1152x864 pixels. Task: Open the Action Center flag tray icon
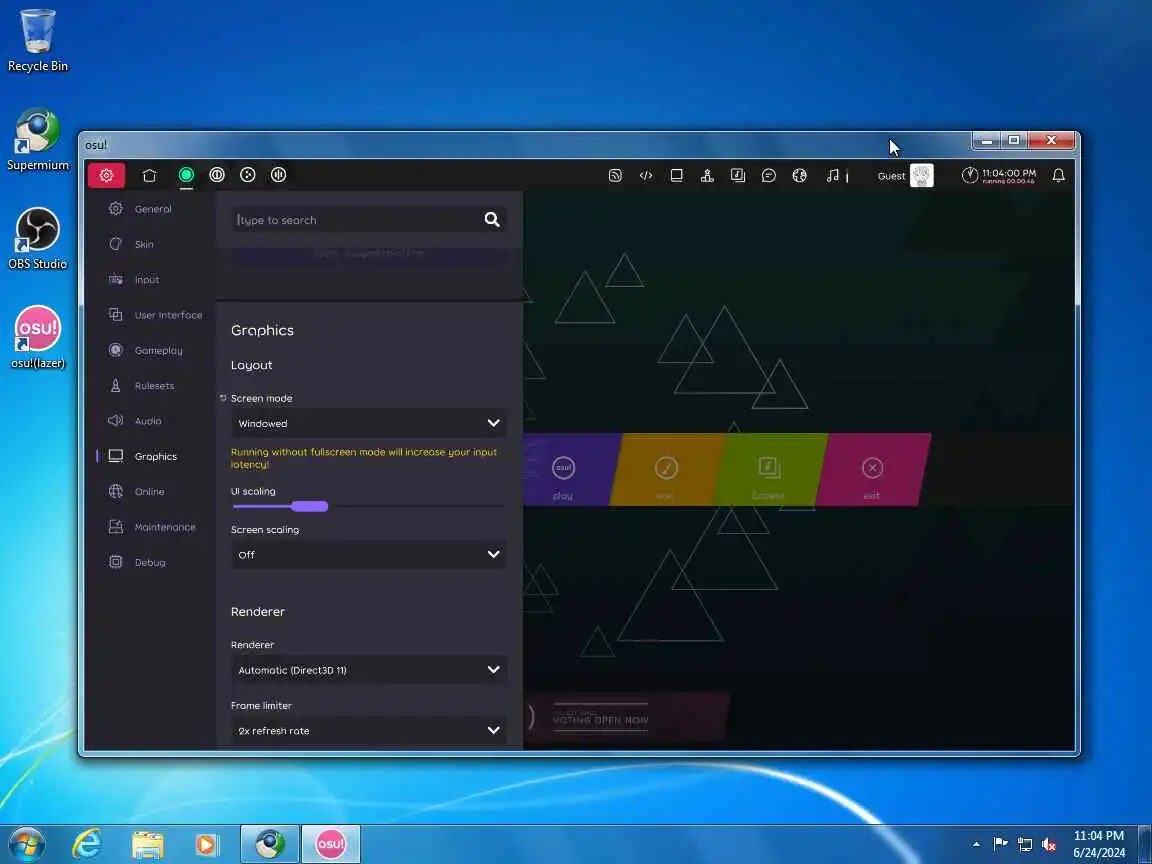pyautogui.click(x=1001, y=844)
